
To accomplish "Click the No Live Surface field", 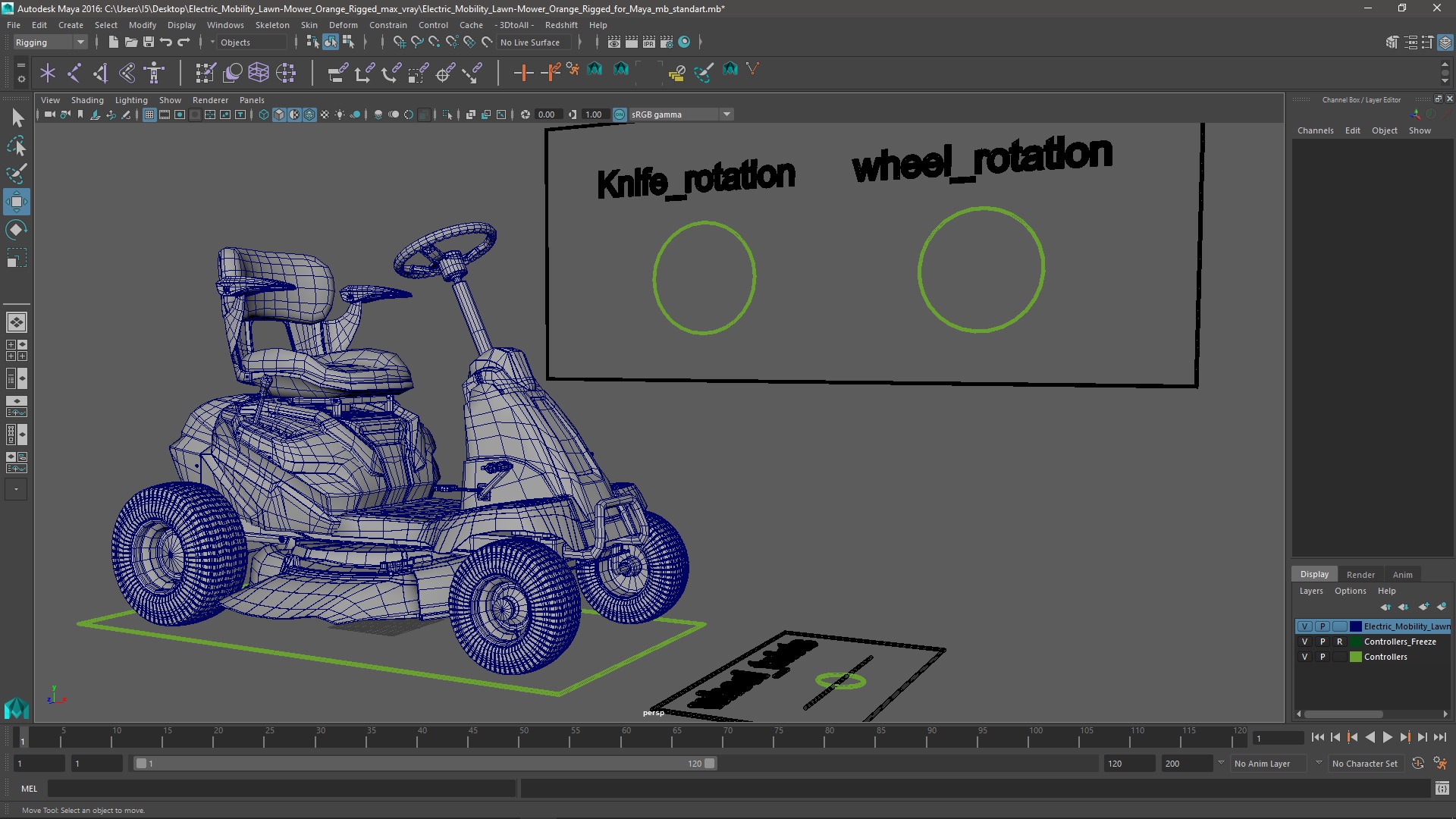I will point(535,42).
